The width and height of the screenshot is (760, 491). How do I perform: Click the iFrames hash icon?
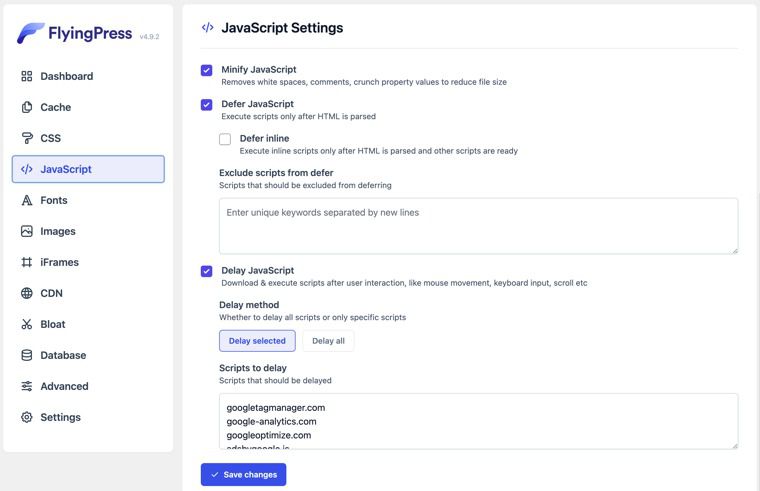coord(27,262)
